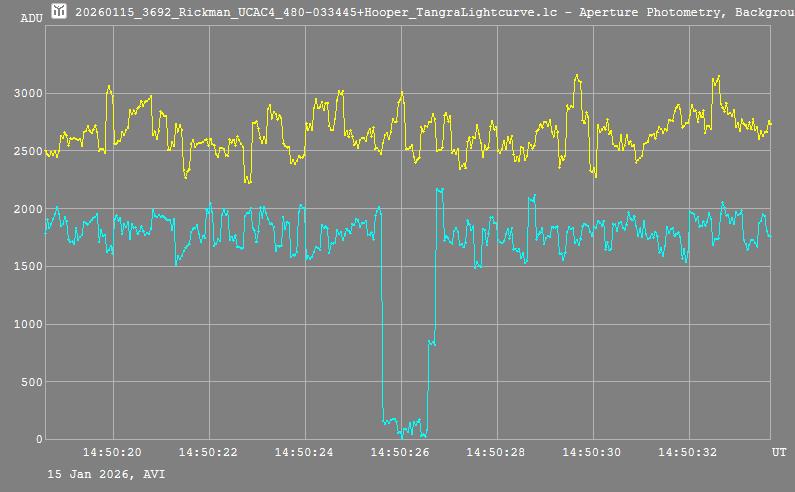Select the 14:50:28 time tick label
795x492 pixels.
(x=496, y=453)
